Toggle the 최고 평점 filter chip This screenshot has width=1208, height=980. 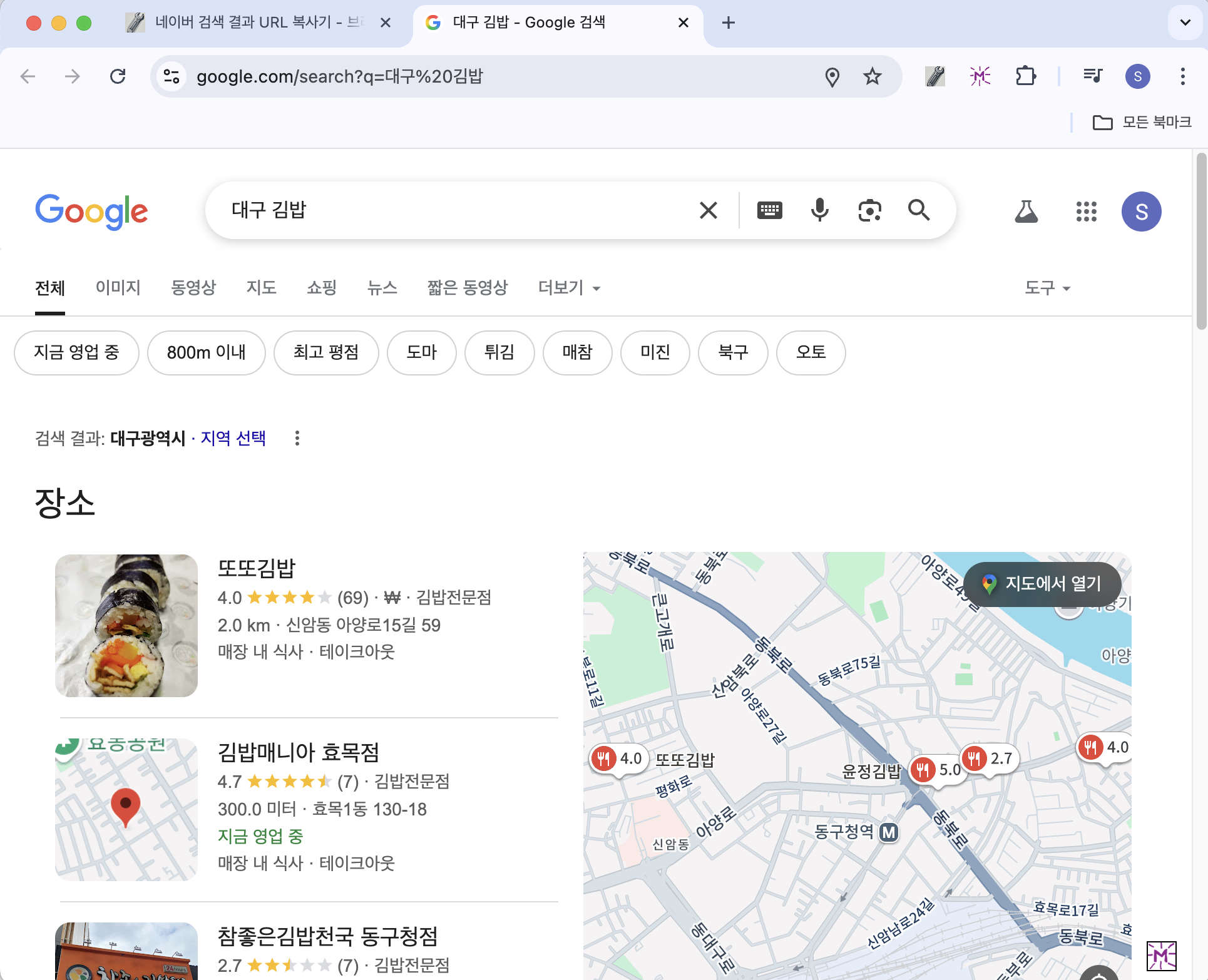(325, 353)
